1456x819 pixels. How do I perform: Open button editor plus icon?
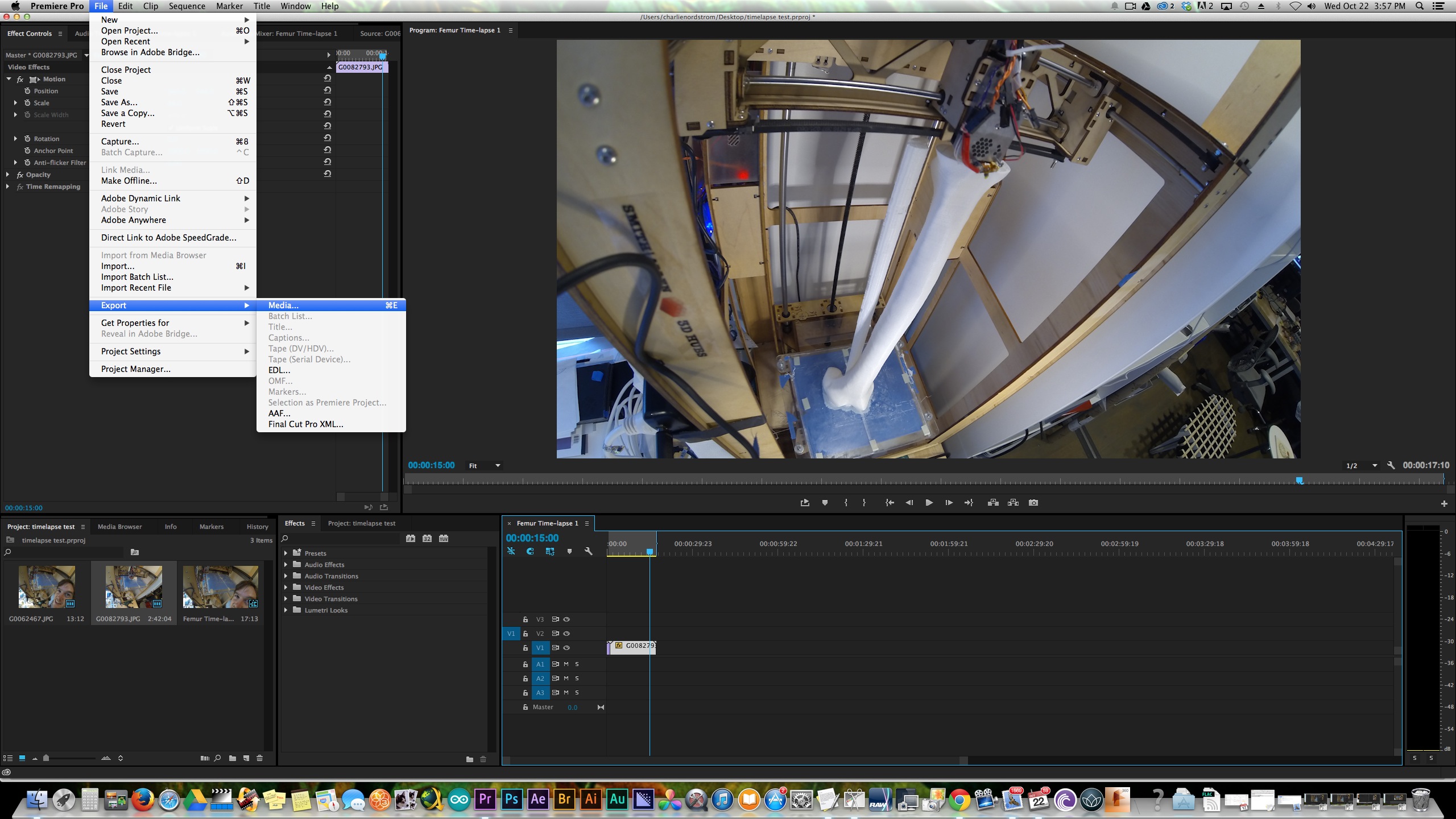[x=1444, y=503]
